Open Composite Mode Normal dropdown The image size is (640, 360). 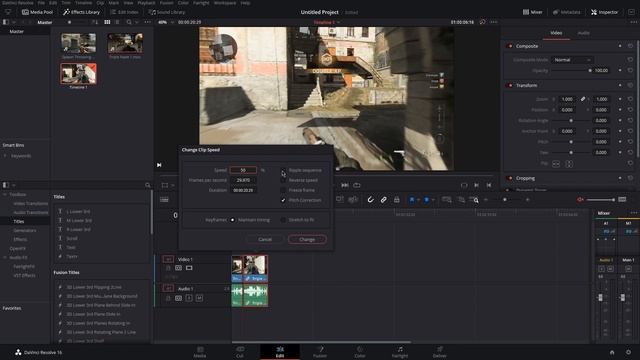click(x=572, y=60)
